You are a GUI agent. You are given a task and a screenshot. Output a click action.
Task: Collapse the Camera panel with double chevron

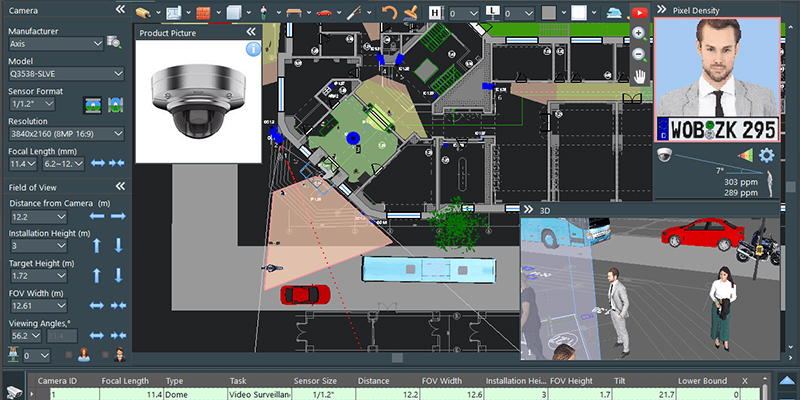pos(121,9)
